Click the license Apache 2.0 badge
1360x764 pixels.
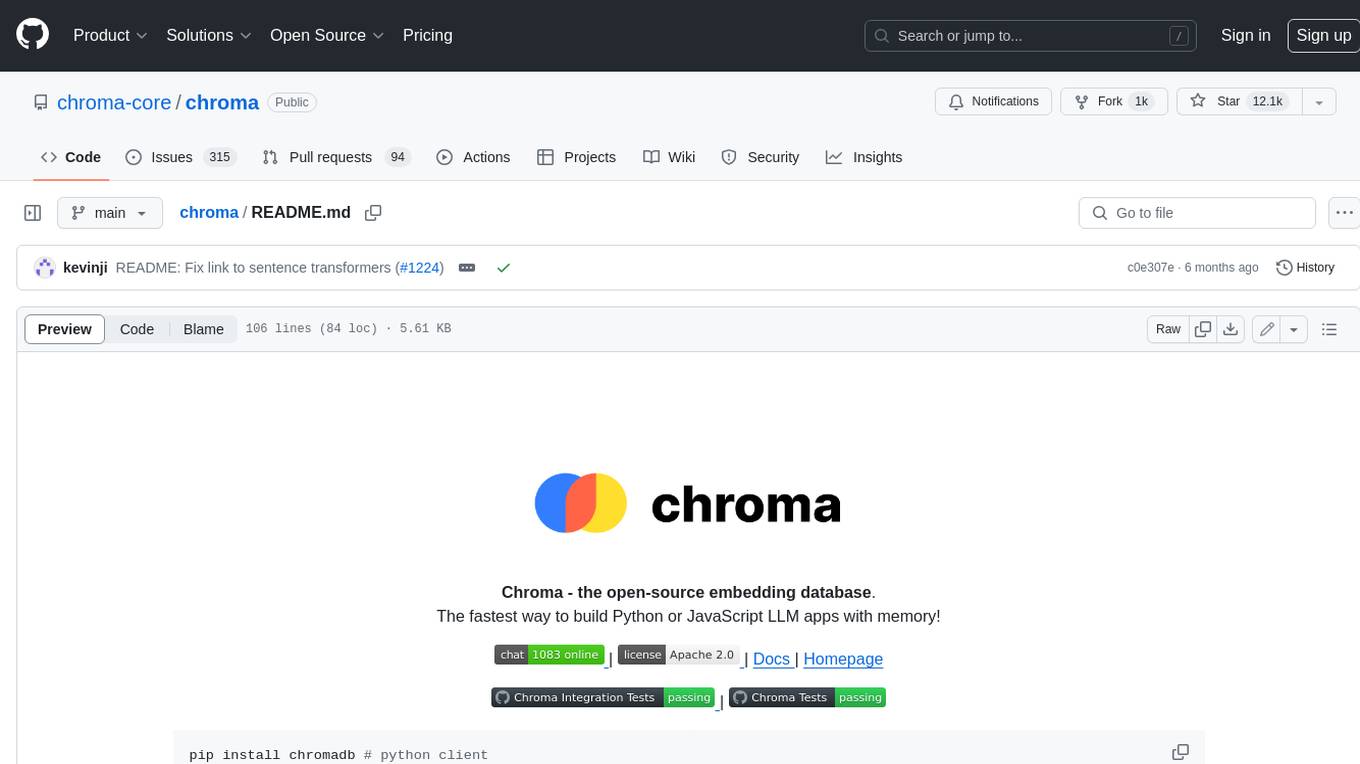tap(679, 655)
